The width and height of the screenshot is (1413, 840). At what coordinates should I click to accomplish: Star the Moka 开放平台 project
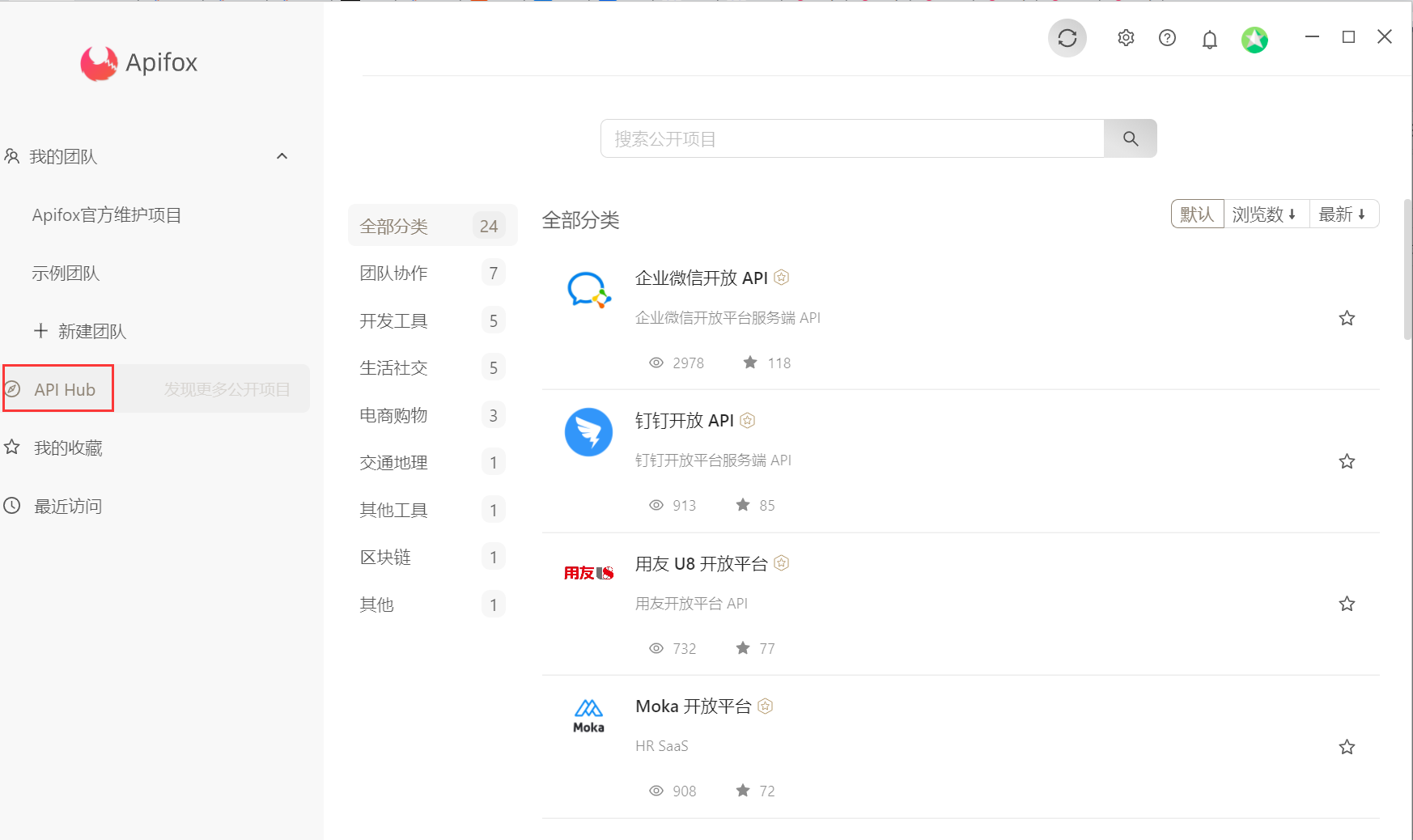point(1347,747)
